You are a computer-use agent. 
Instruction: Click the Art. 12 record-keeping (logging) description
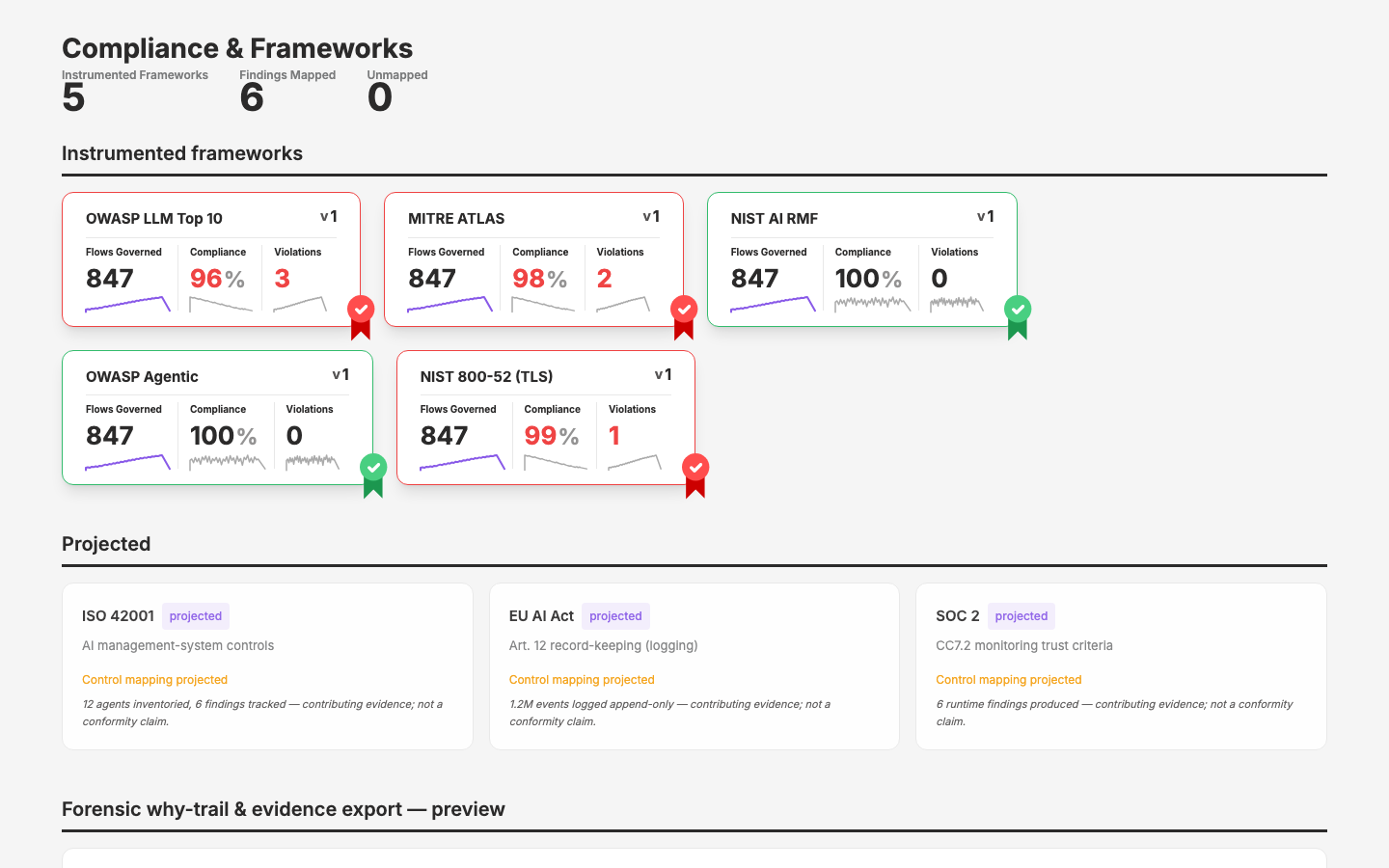pos(604,646)
